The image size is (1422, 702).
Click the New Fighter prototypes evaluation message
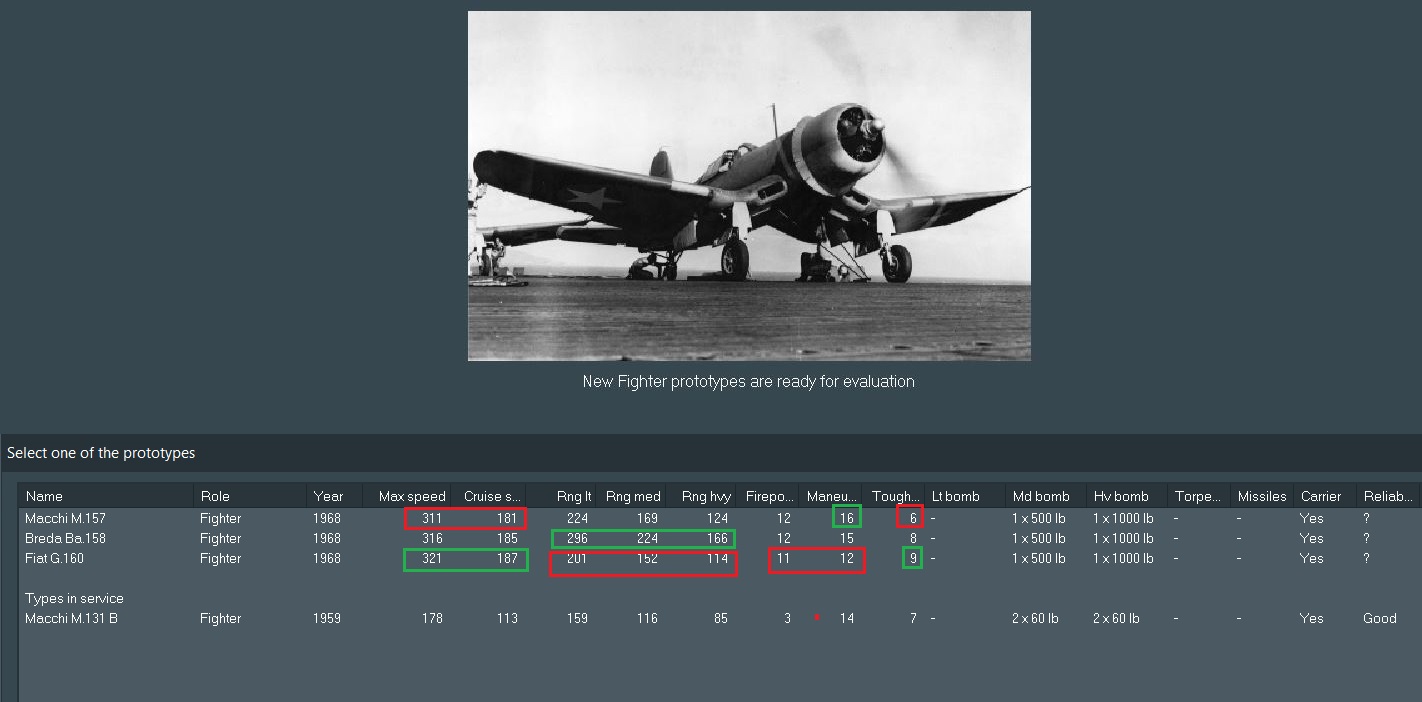coord(748,381)
